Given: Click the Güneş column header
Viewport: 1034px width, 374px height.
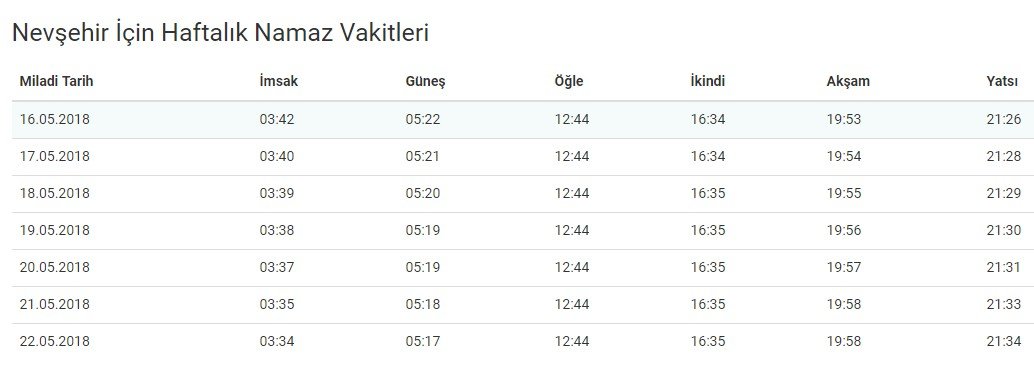Looking at the screenshot, I should pyautogui.click(x=425, y=82).
